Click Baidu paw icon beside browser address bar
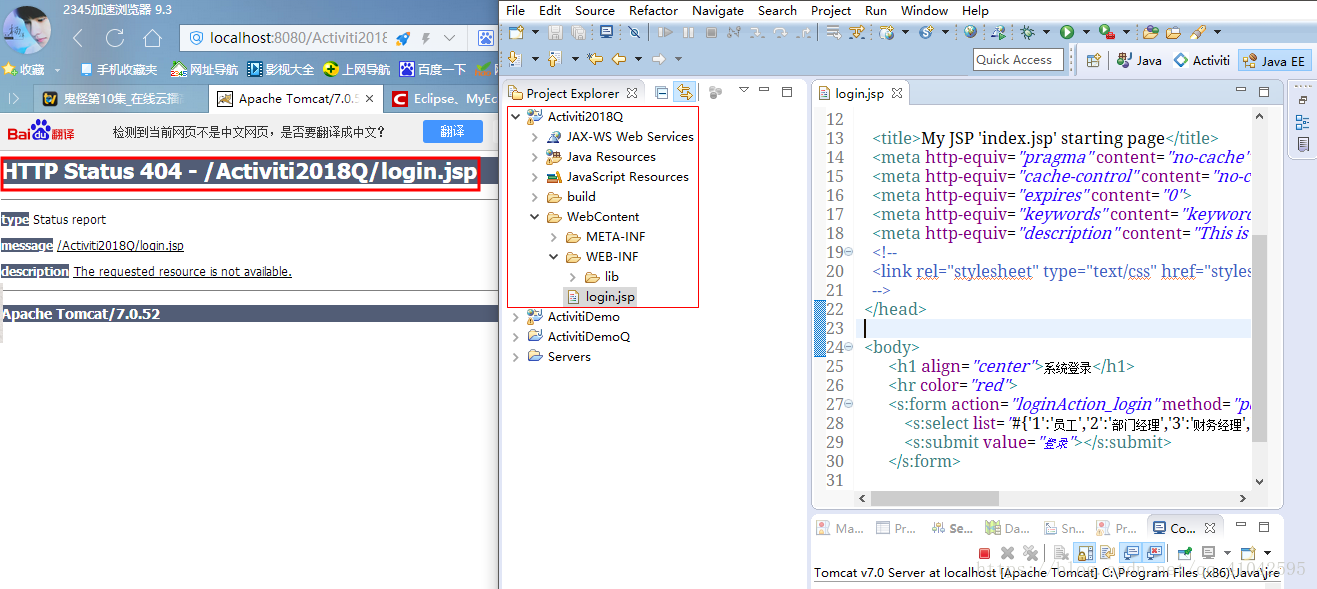Viewport: 1317px width, 589px height. (x=486, y=39)
